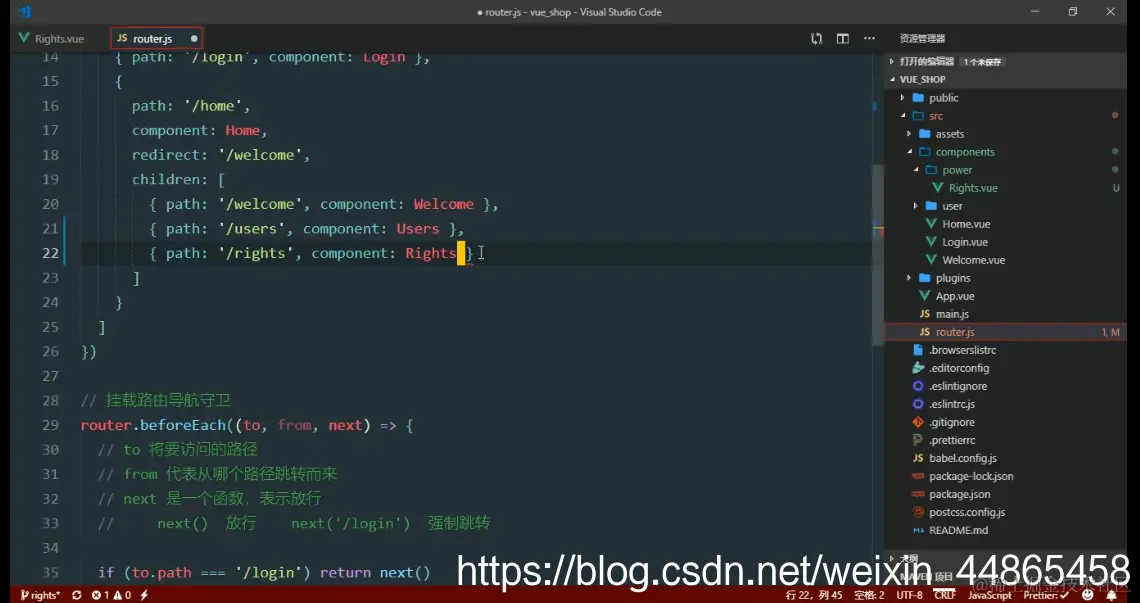Collapse the VUE_SHOP project root

[x=892, y=79]
